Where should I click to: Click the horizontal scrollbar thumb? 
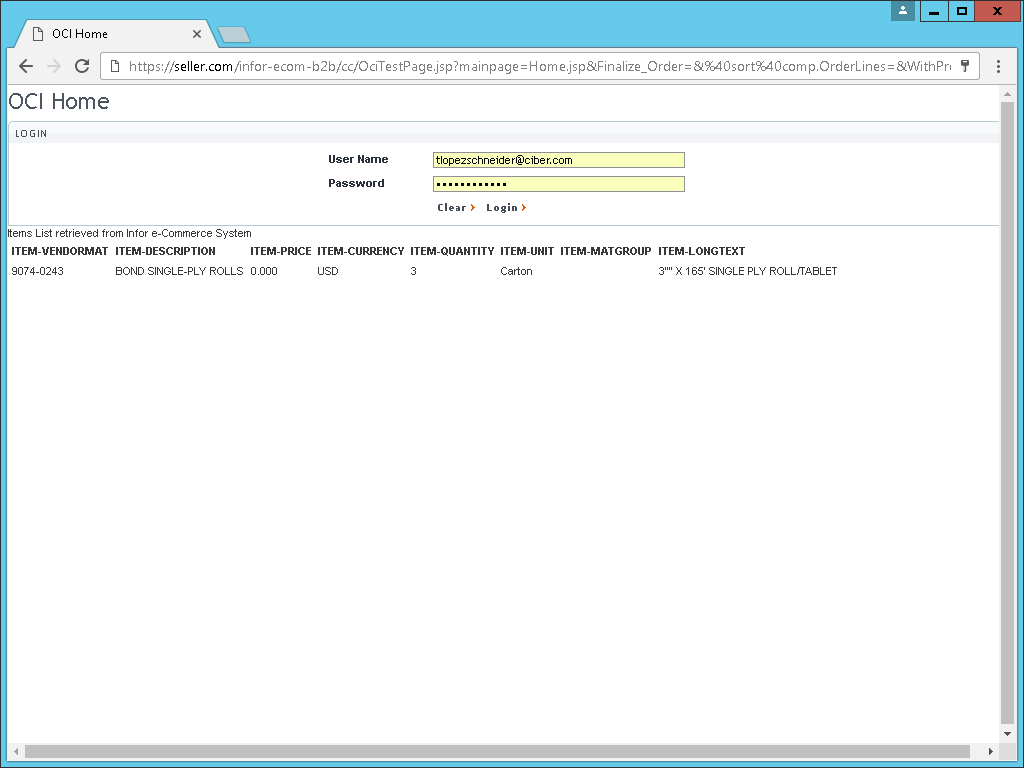click(x=497, y=751)
